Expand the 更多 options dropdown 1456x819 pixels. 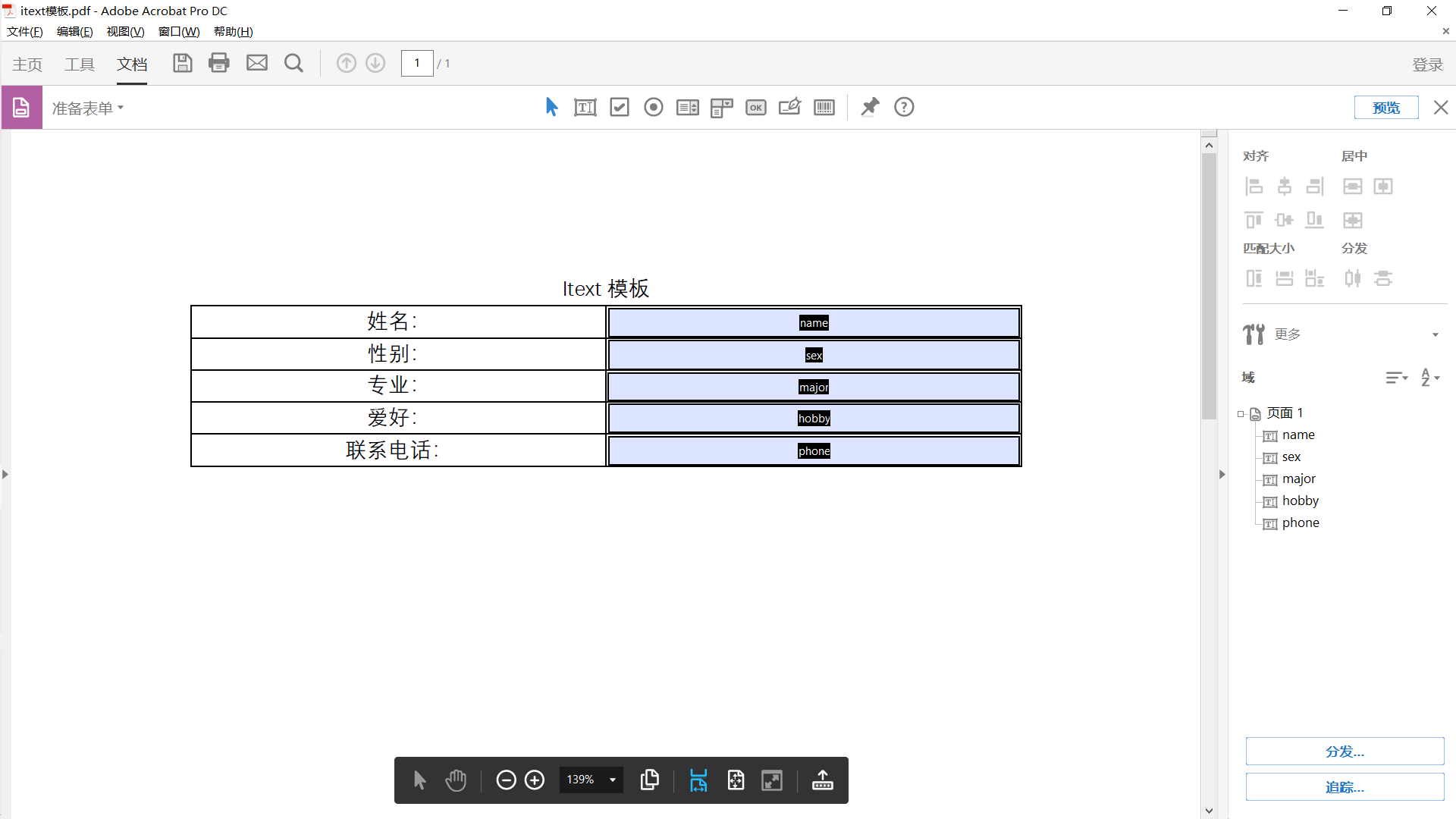click(x=1435, y=334)
